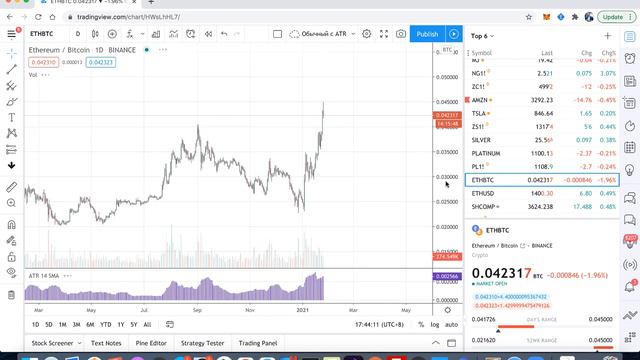640x360 pixels.
Task: Select the All time range
Action: click(x=147, y=324)
